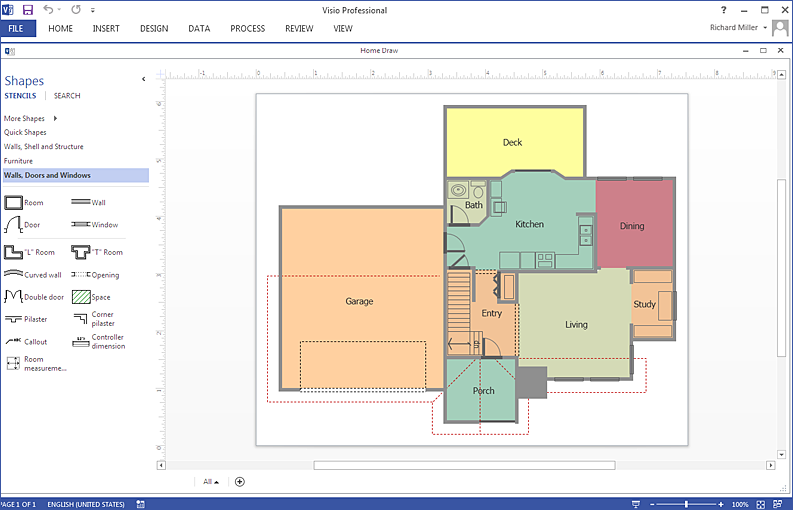Viewport: 793px width, 510px height.
Task: Click the horizontal scrollbar thumb
Action: pyautogui.click(x=464, y=465)
